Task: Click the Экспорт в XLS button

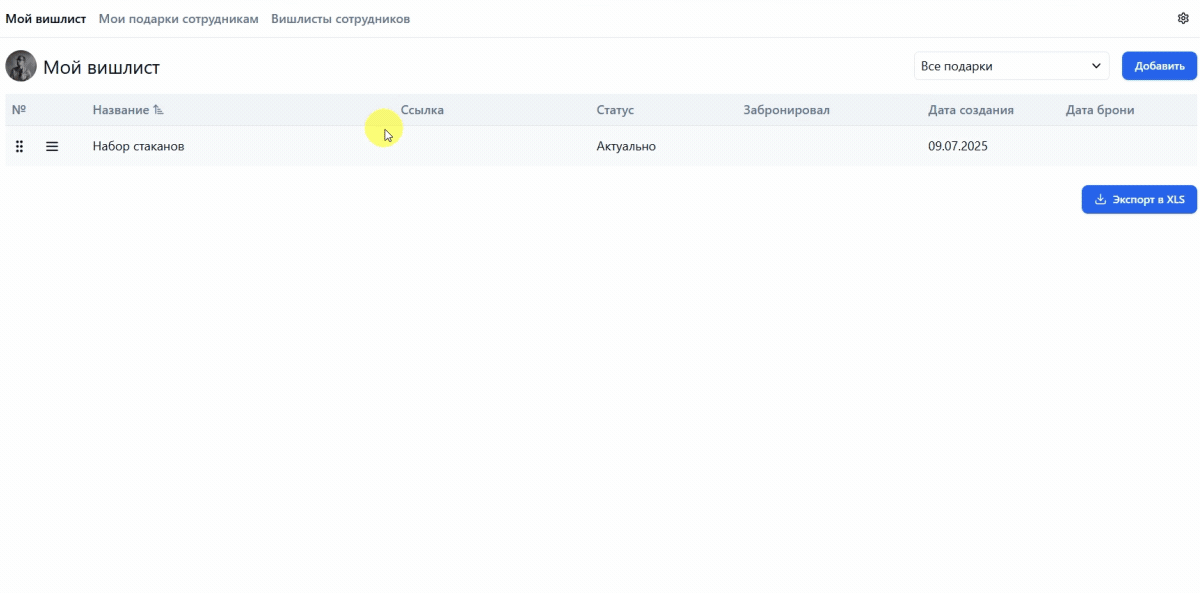Action: click(x=1139, y=199)
